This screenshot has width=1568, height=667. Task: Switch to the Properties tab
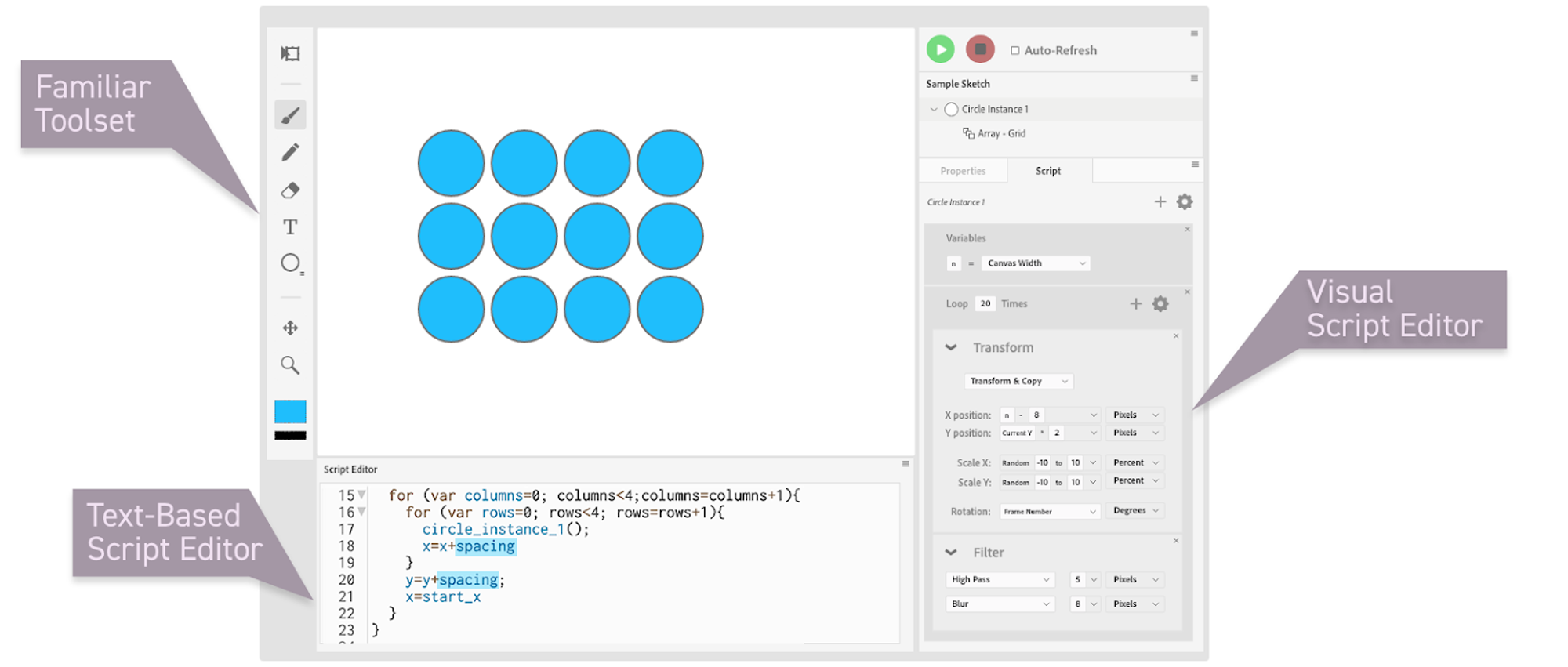tap(963, 171)
